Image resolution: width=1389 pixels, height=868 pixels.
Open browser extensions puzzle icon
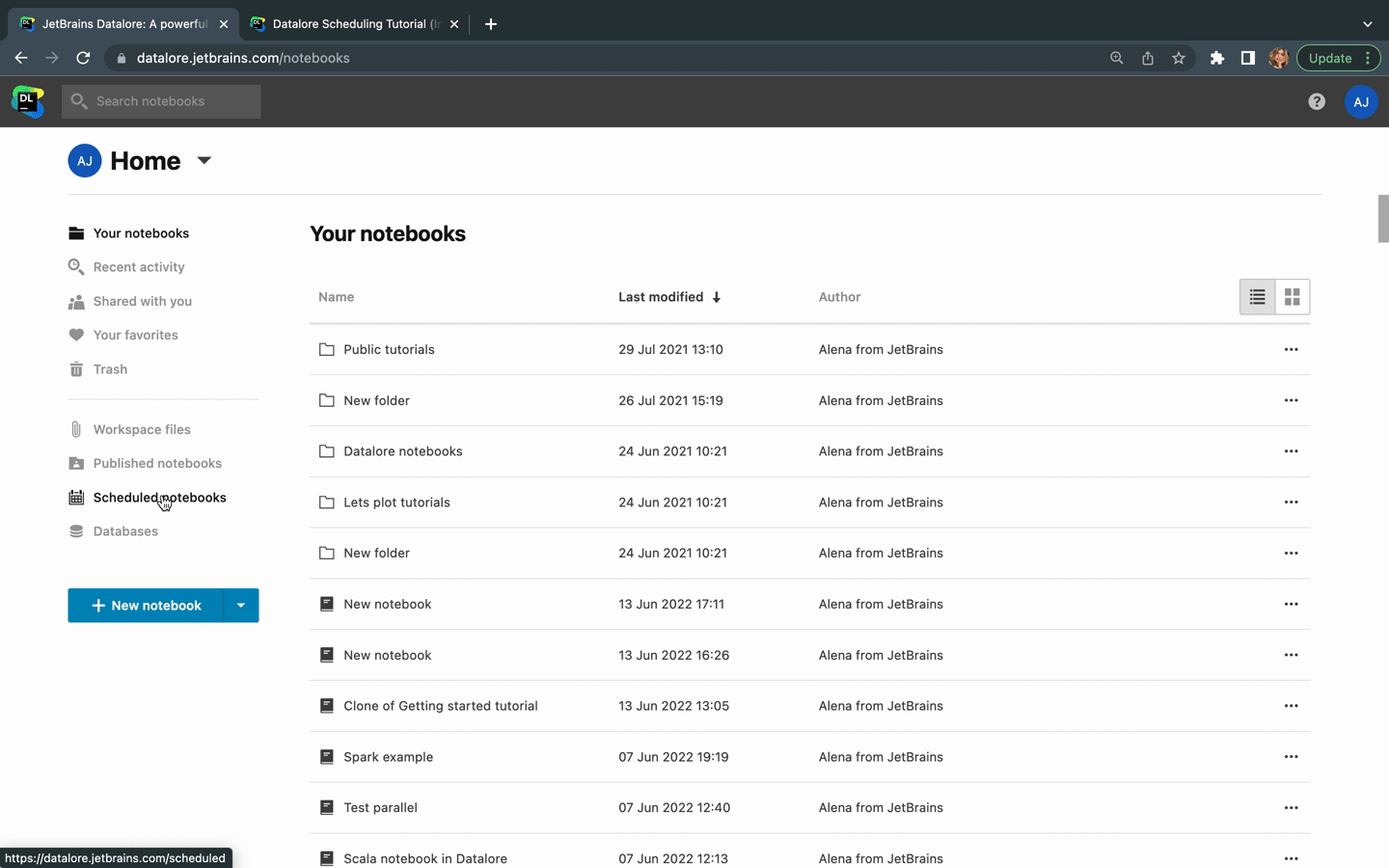pos(1216,58)
